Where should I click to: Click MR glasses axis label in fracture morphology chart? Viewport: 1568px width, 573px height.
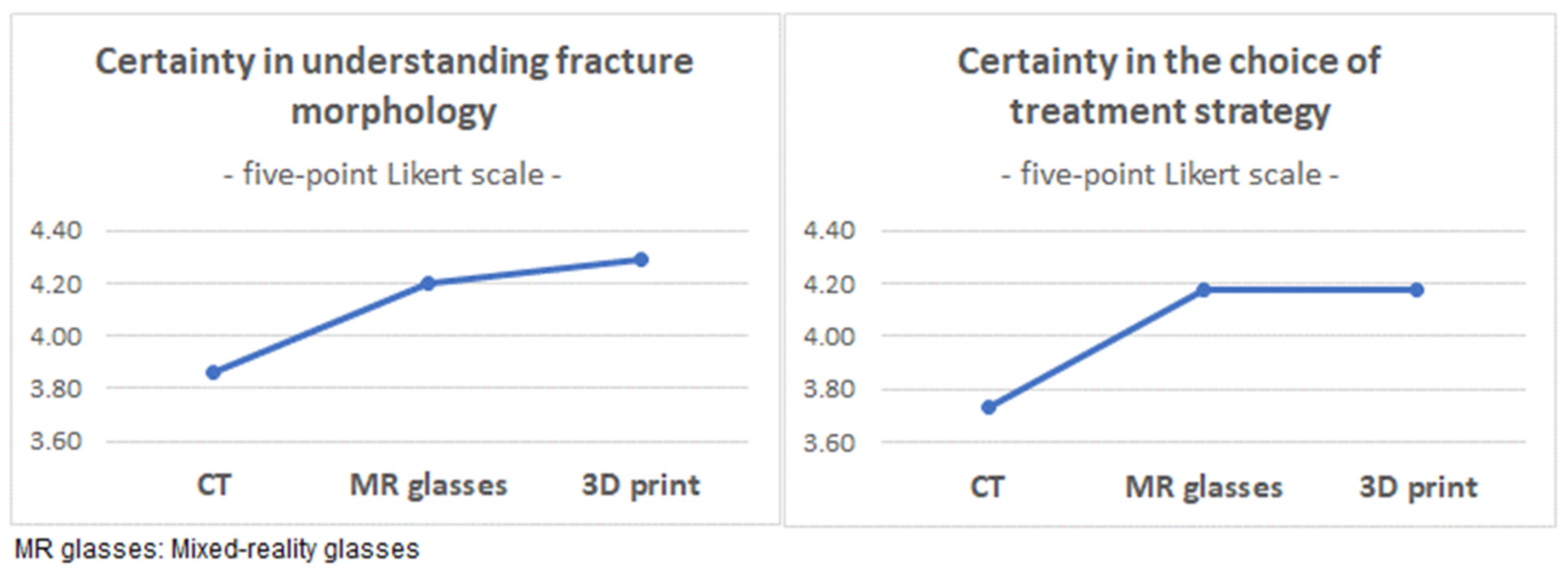[428, 485]
